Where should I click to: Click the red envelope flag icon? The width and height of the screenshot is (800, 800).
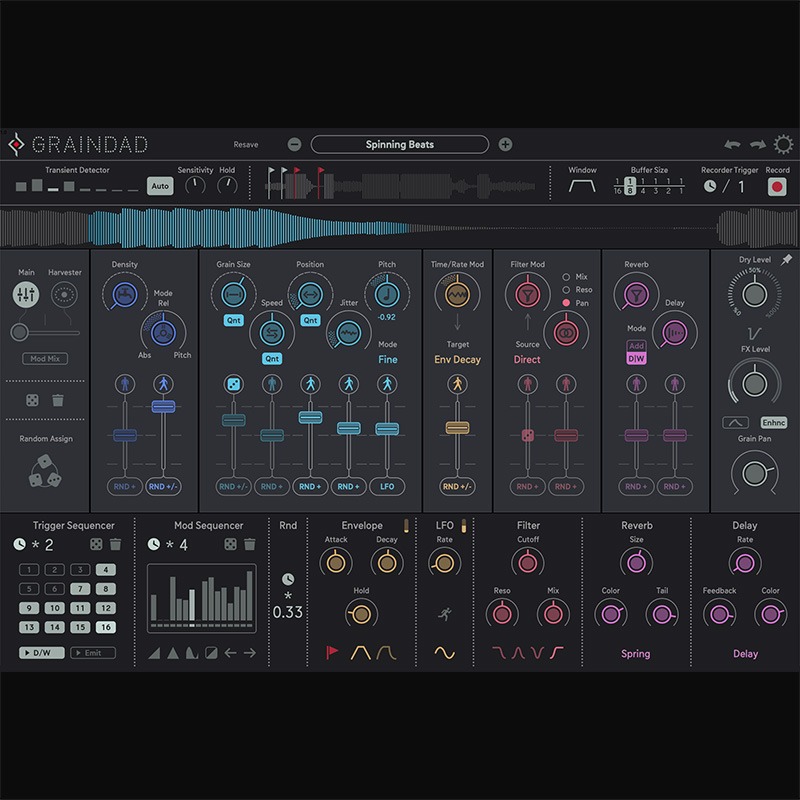click(332, 653)
